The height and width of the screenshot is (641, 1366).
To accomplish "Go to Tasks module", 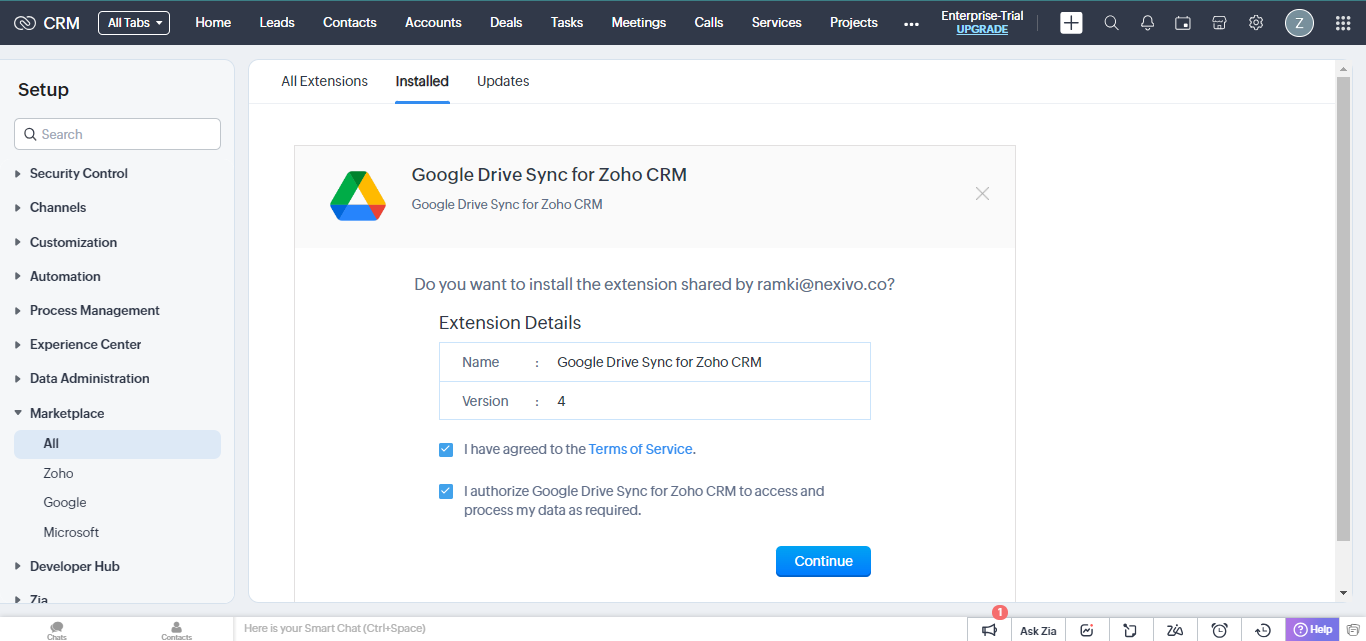I will tap(567, 23).
